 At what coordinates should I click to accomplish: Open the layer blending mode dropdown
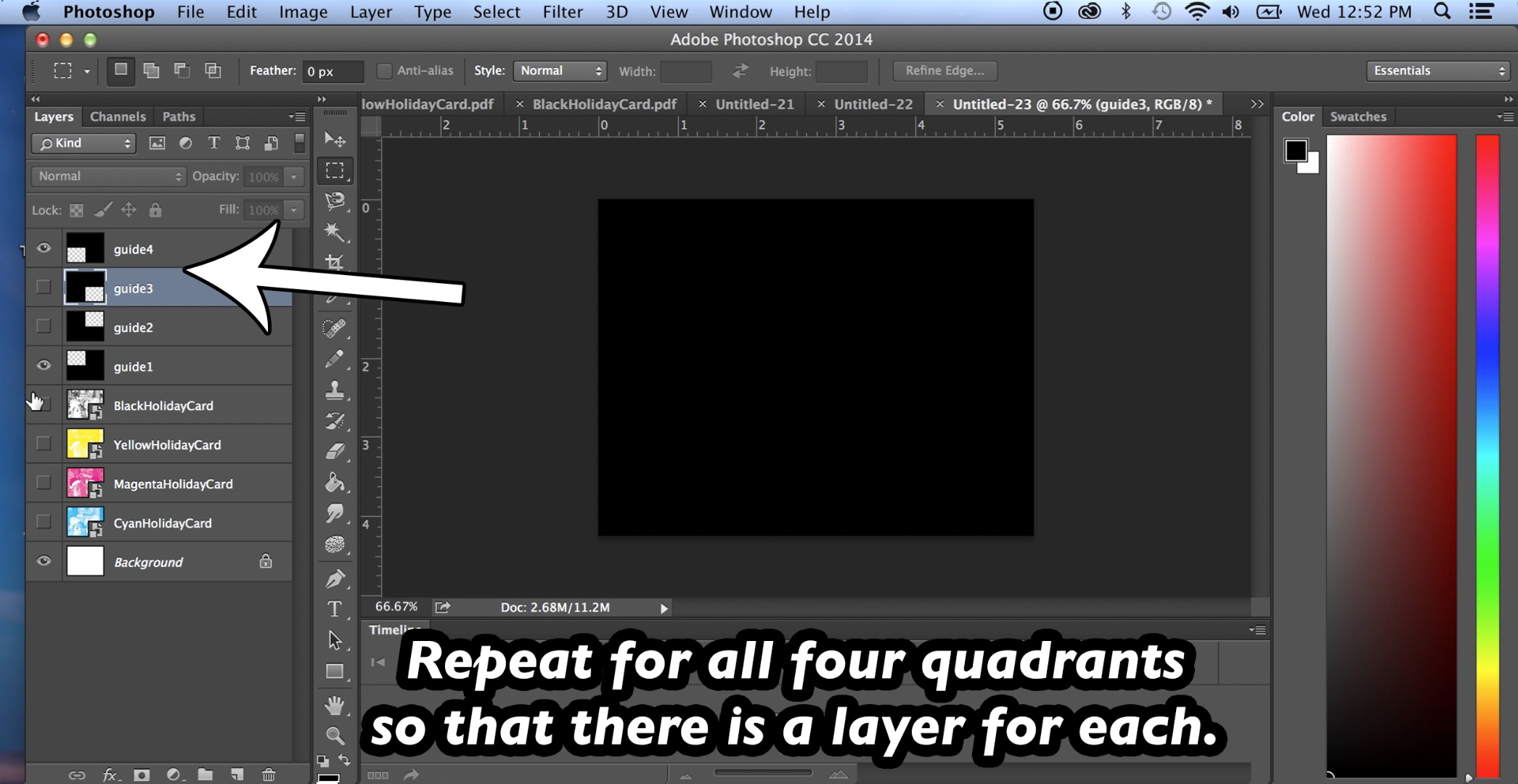pyautogui.click(x=105, y=175)
